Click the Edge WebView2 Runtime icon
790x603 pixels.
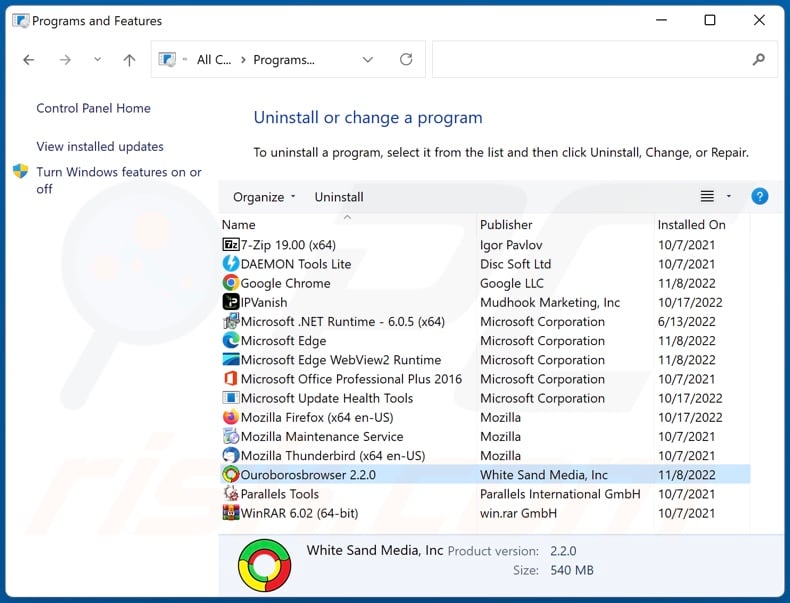click(x=231, y=360)
